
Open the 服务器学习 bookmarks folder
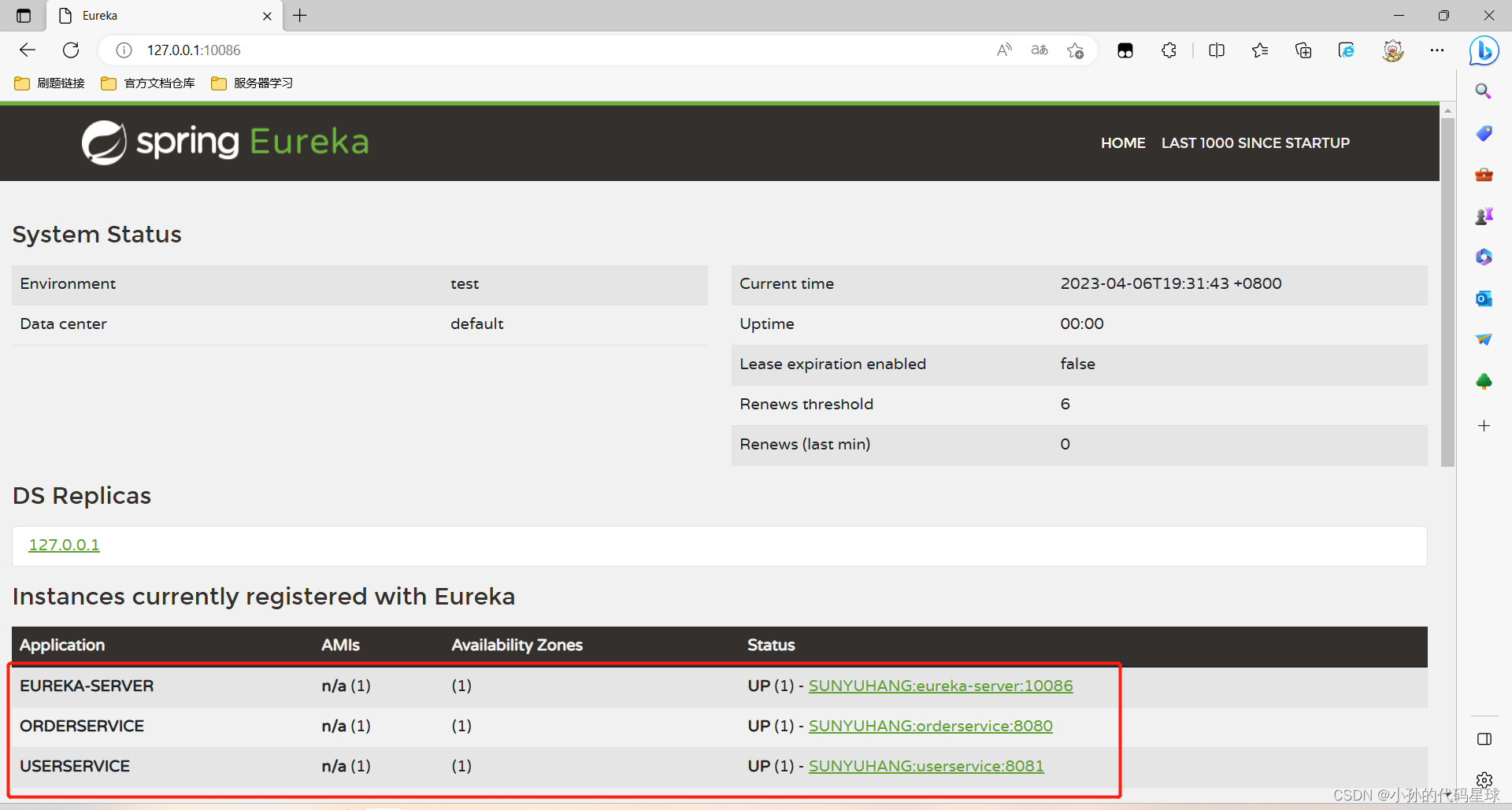(x=252, y=83)
